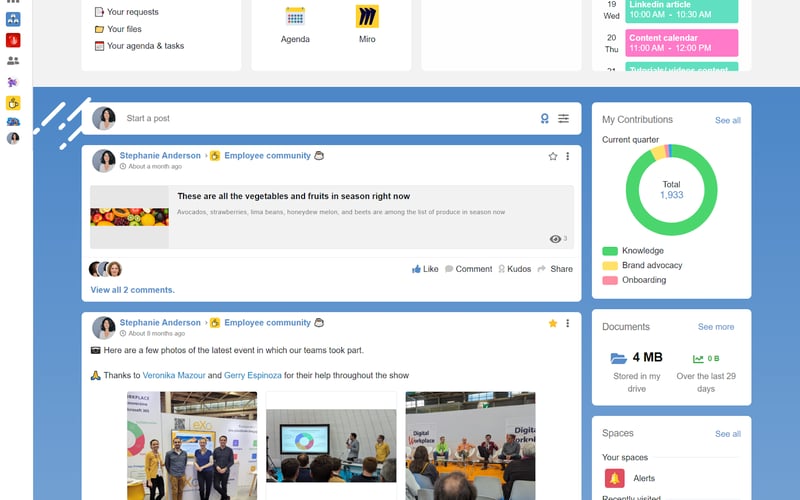Open the team booth photo thumbnail
Viewport: 800px width, 500px height.
[x=192, y=446]
